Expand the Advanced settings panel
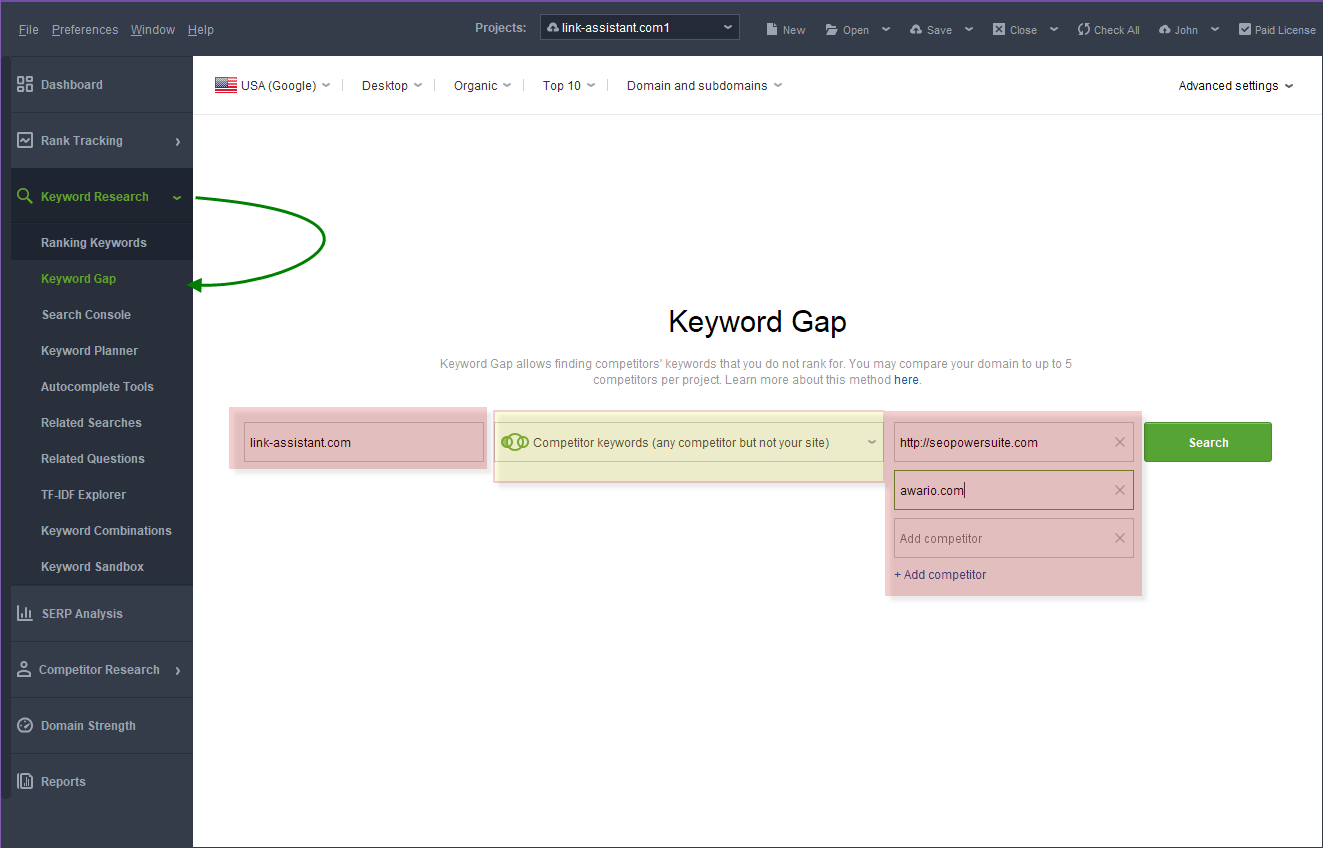Screen dimensions: 1323x848 pos(1235,85)
